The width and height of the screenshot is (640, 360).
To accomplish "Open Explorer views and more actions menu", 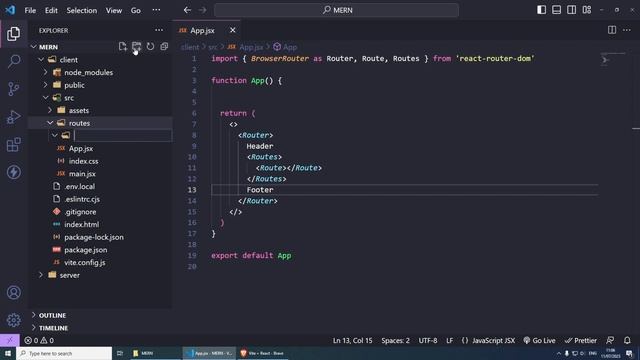I will (159, 30).
